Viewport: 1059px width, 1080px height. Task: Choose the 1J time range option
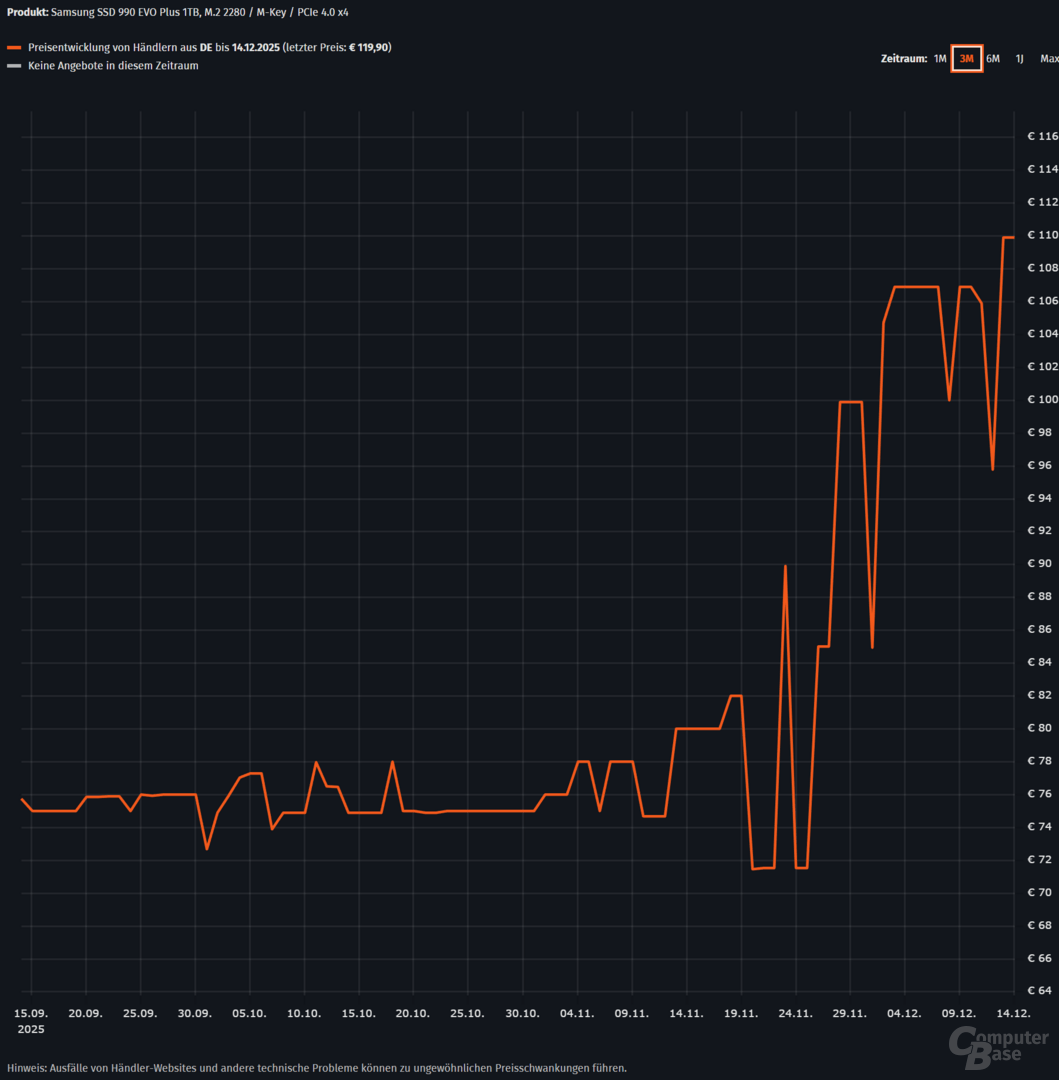1019,59
